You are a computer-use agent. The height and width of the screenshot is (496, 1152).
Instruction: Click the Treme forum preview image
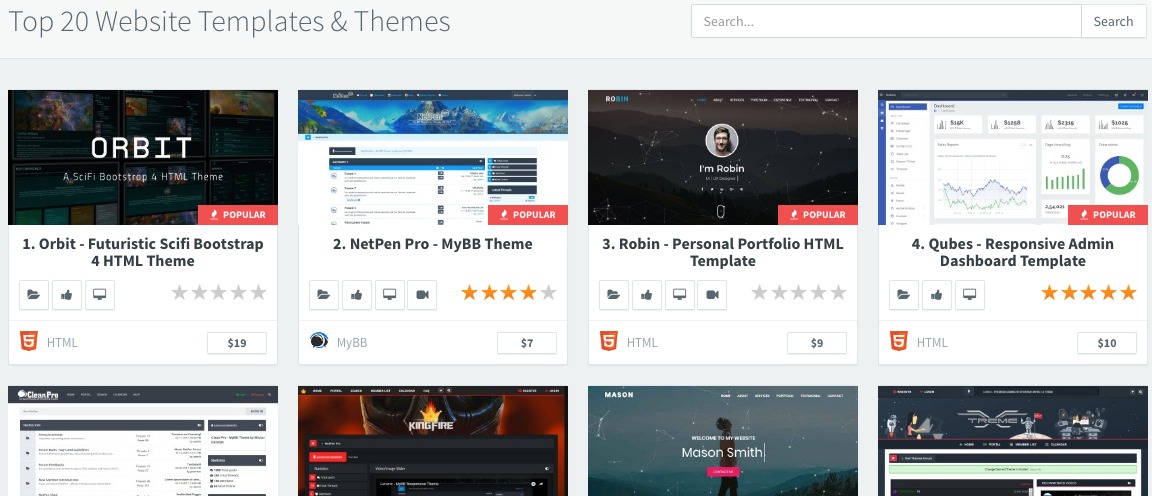pyautogui.click(x=1013, y=441)
